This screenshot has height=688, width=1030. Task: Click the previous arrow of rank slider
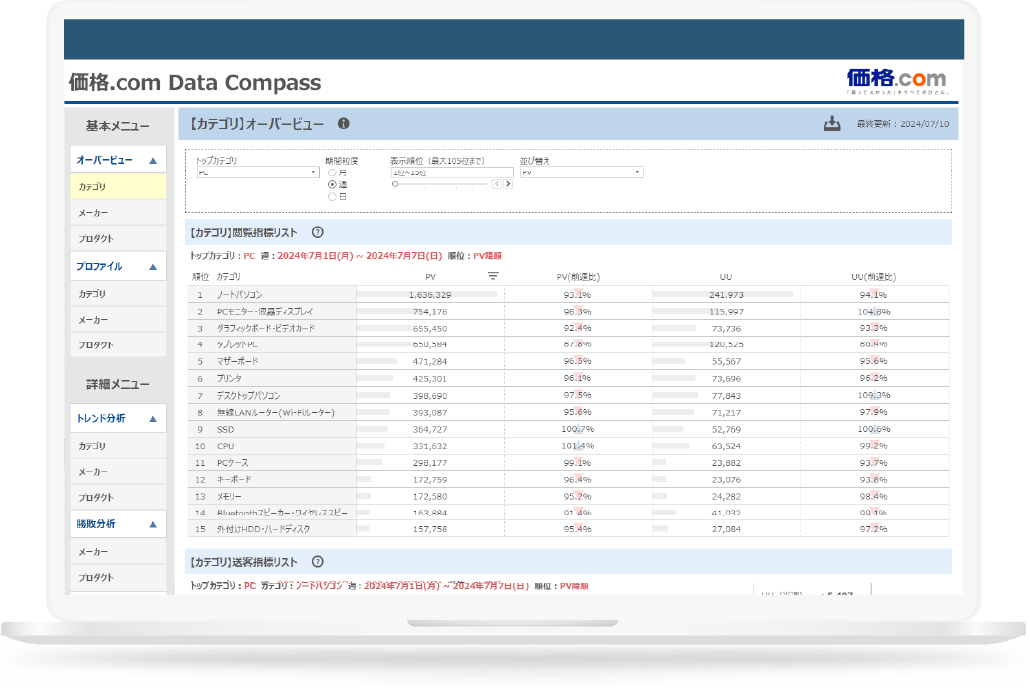[496, 184]
